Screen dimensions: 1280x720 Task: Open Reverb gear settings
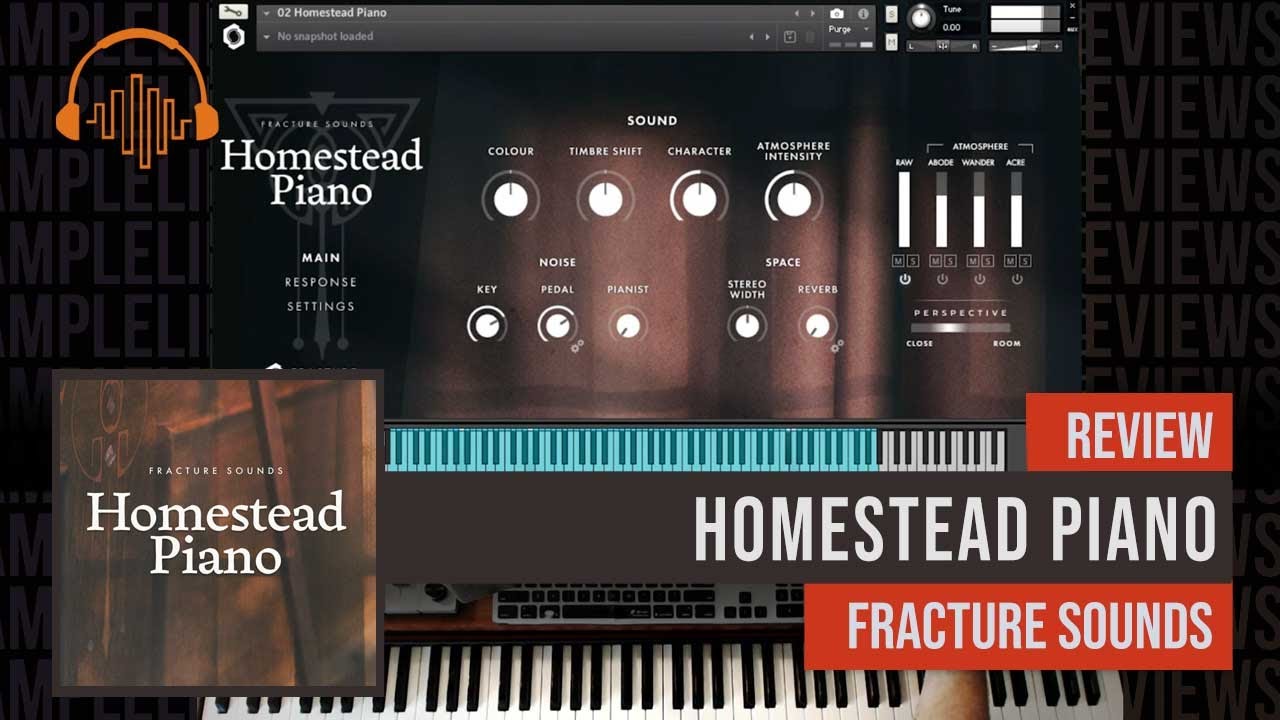coord(838,346)
